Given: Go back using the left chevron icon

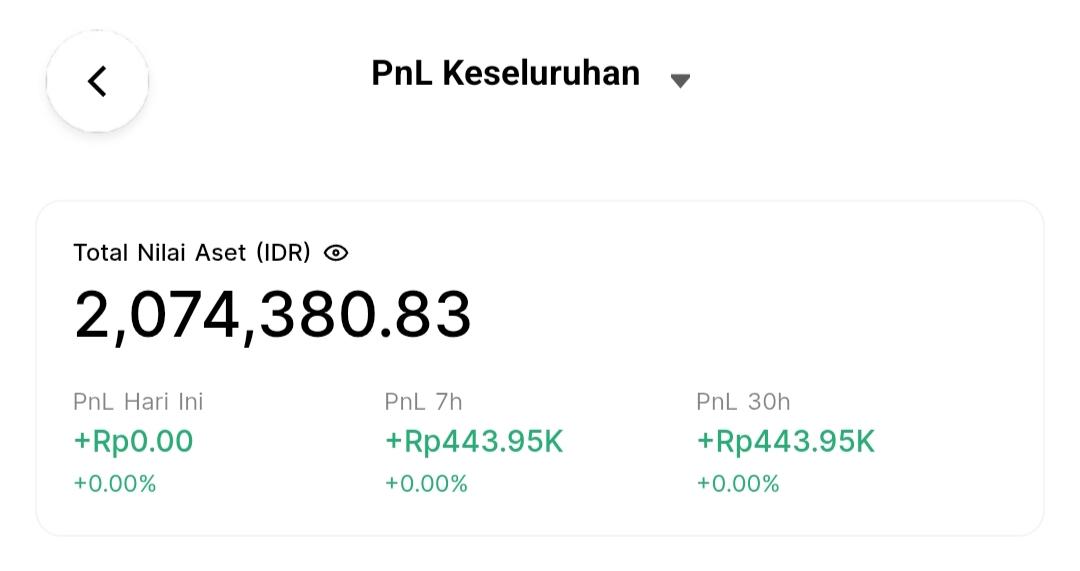Looking at the screenshot, I should pyautogui.click(x=97, y=81).
